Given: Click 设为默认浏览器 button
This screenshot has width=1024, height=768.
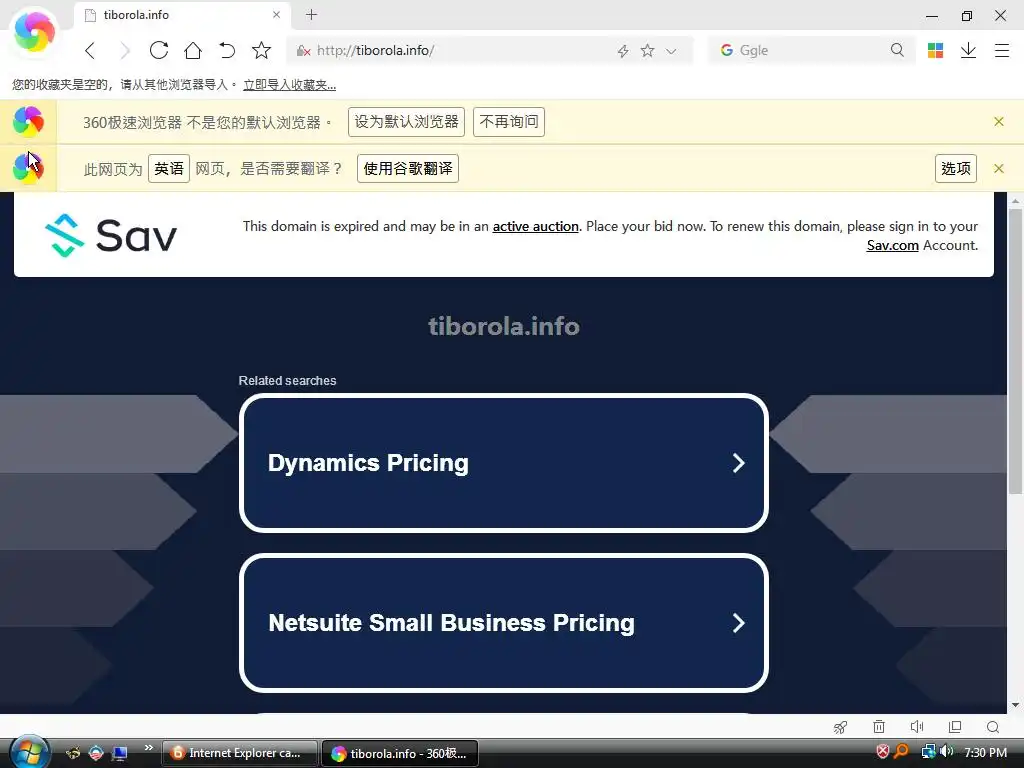Looking at the screenshot, I should click(406, 122).
